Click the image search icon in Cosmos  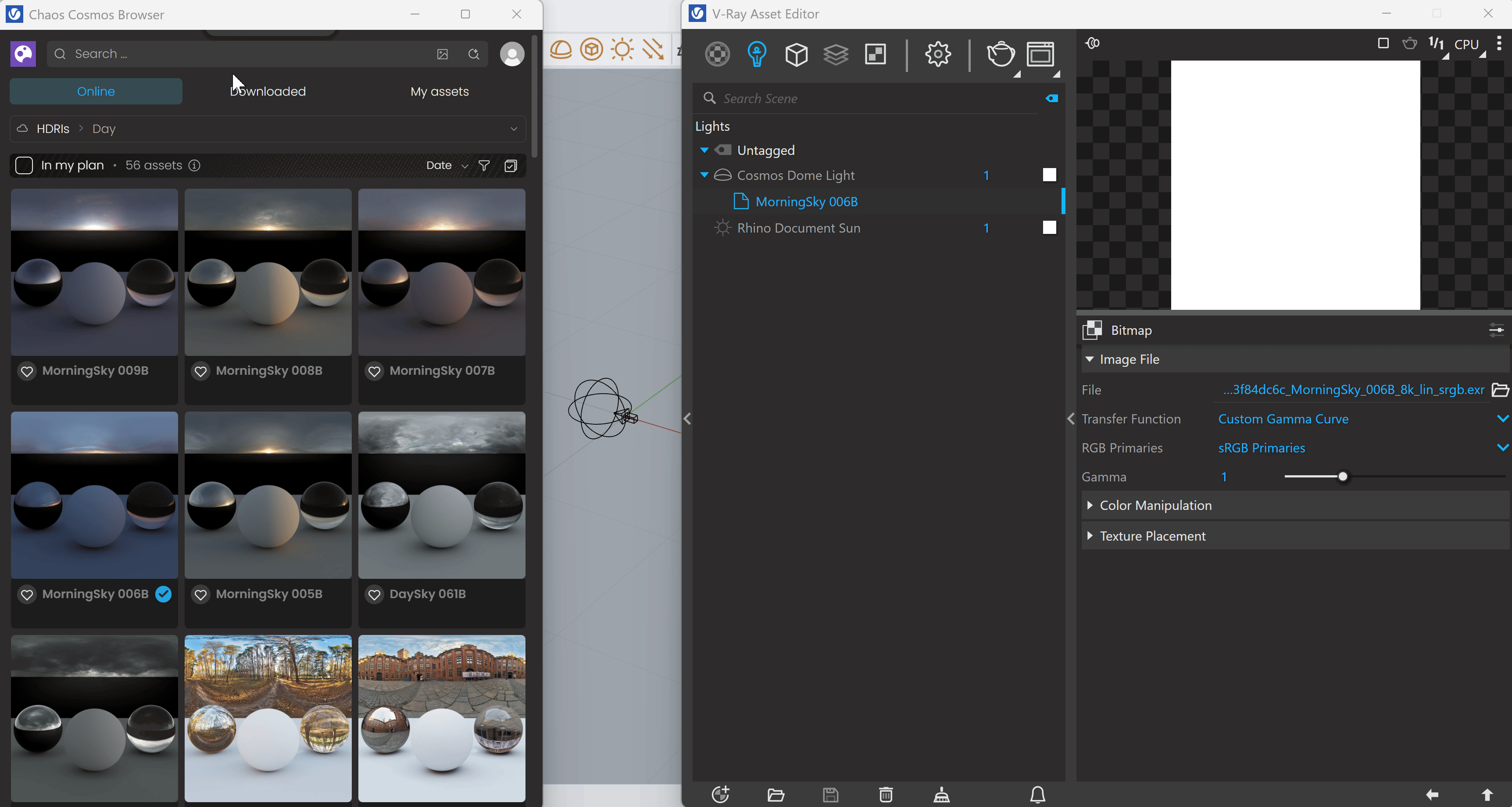[443, 54]
